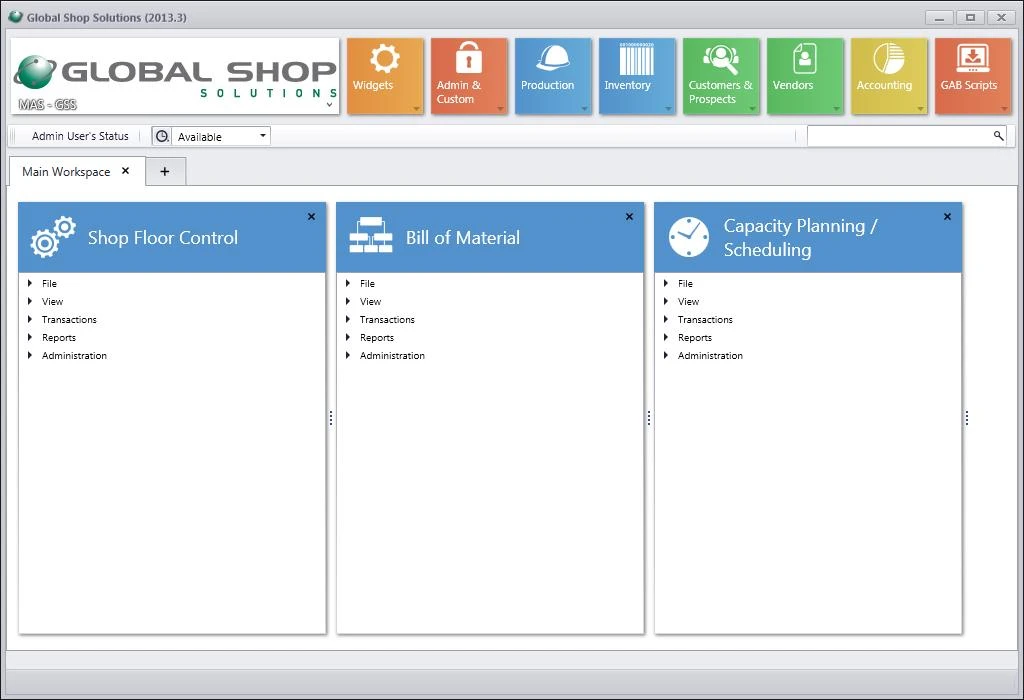
Task: Open the Accounting pie chart tile
Action: coord(889,75)
